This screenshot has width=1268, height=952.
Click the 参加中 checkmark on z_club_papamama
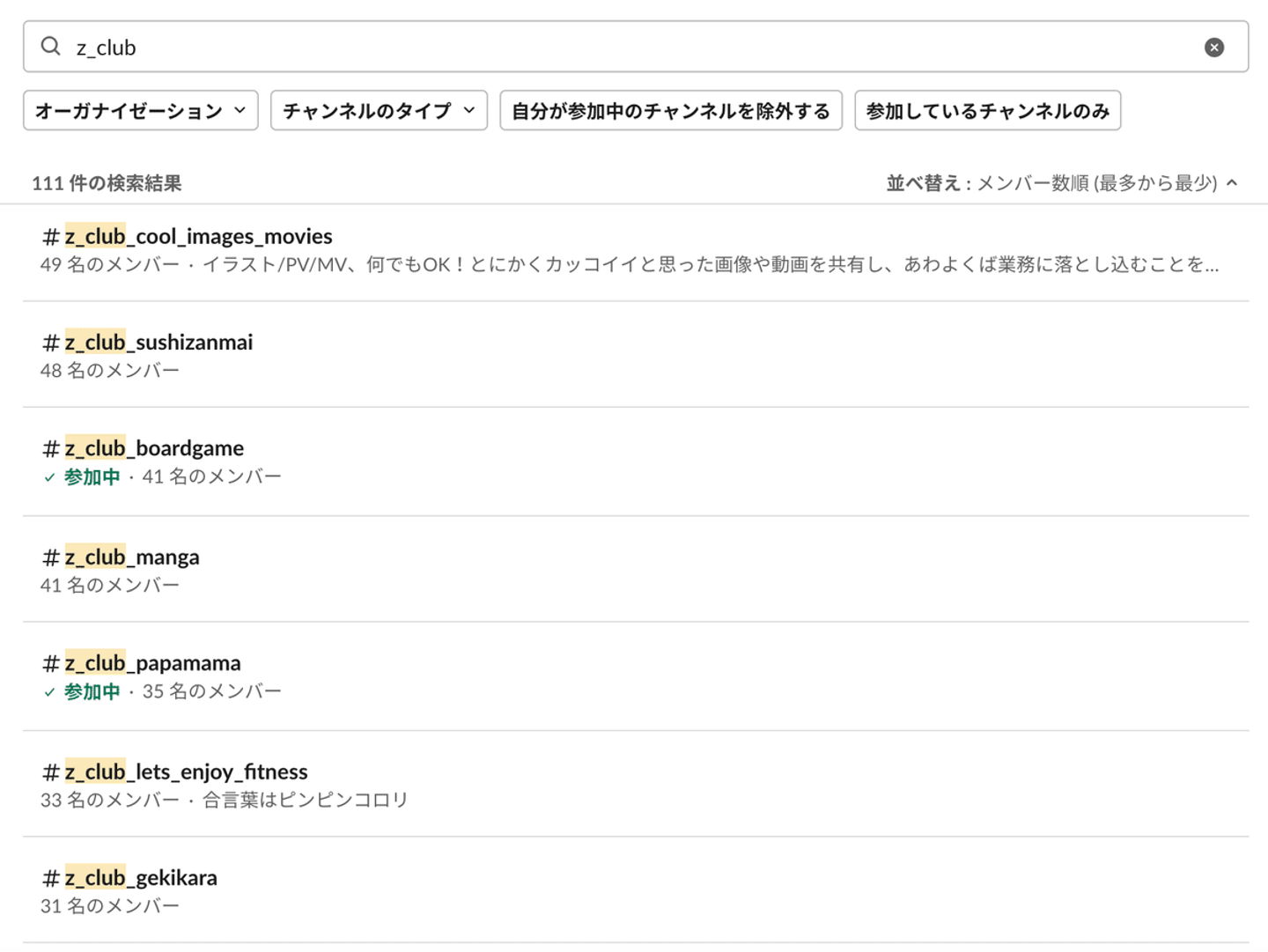(x=50, y=692)
